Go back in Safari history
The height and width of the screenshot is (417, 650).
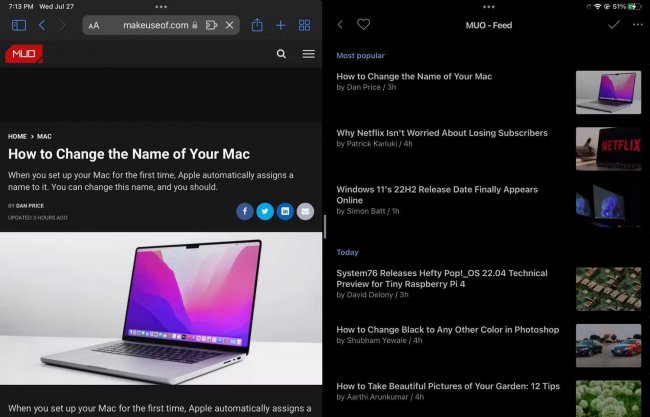pos(42,25)
